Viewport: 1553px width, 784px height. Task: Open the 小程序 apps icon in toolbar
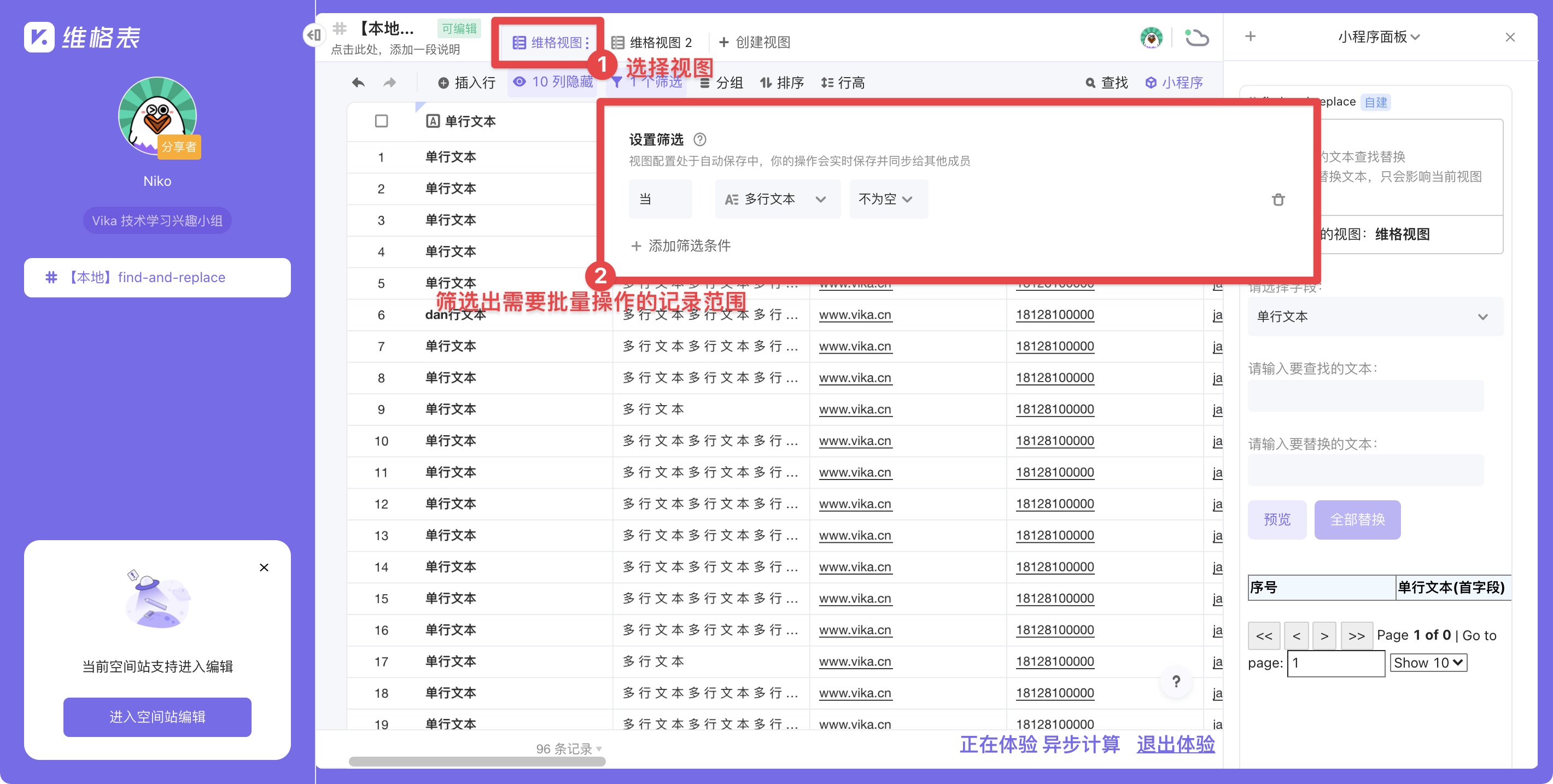1173,83
